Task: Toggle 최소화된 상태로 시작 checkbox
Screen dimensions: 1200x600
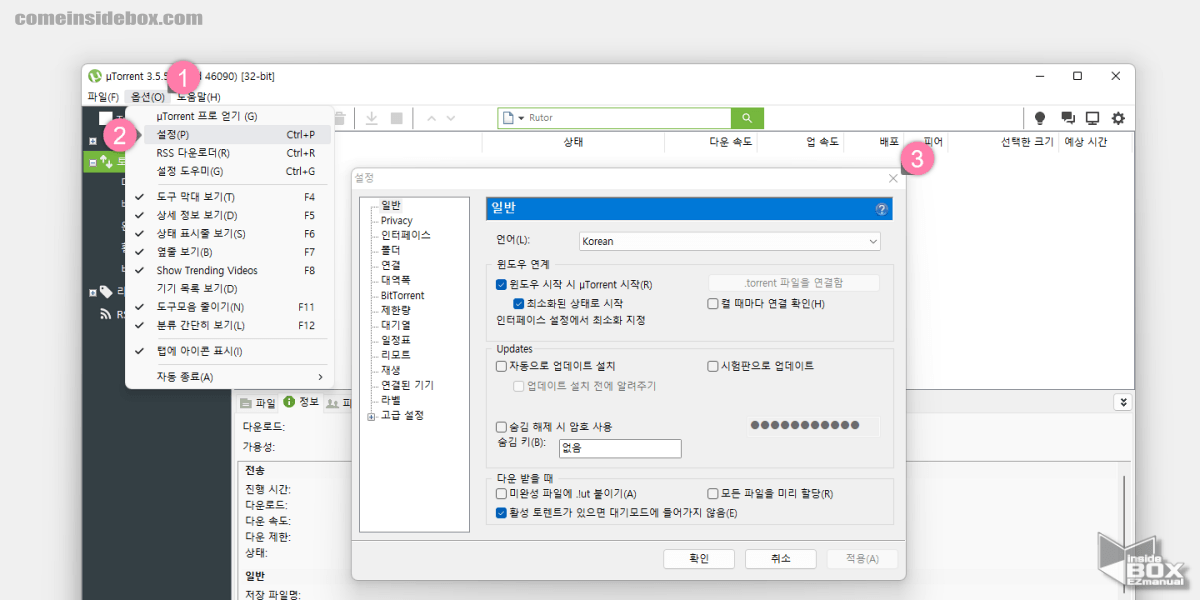Action: 519,303
